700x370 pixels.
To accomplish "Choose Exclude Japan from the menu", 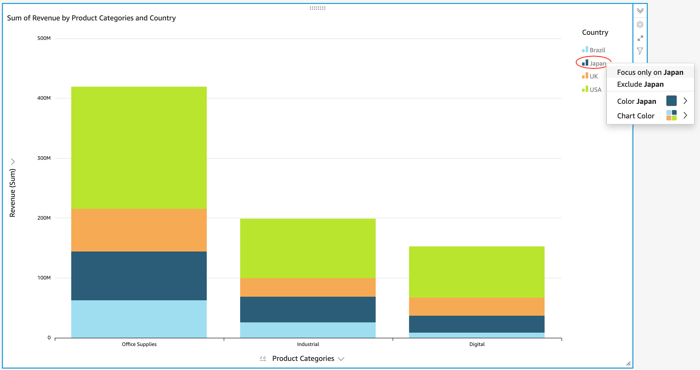I will click(x=650, y=84).
